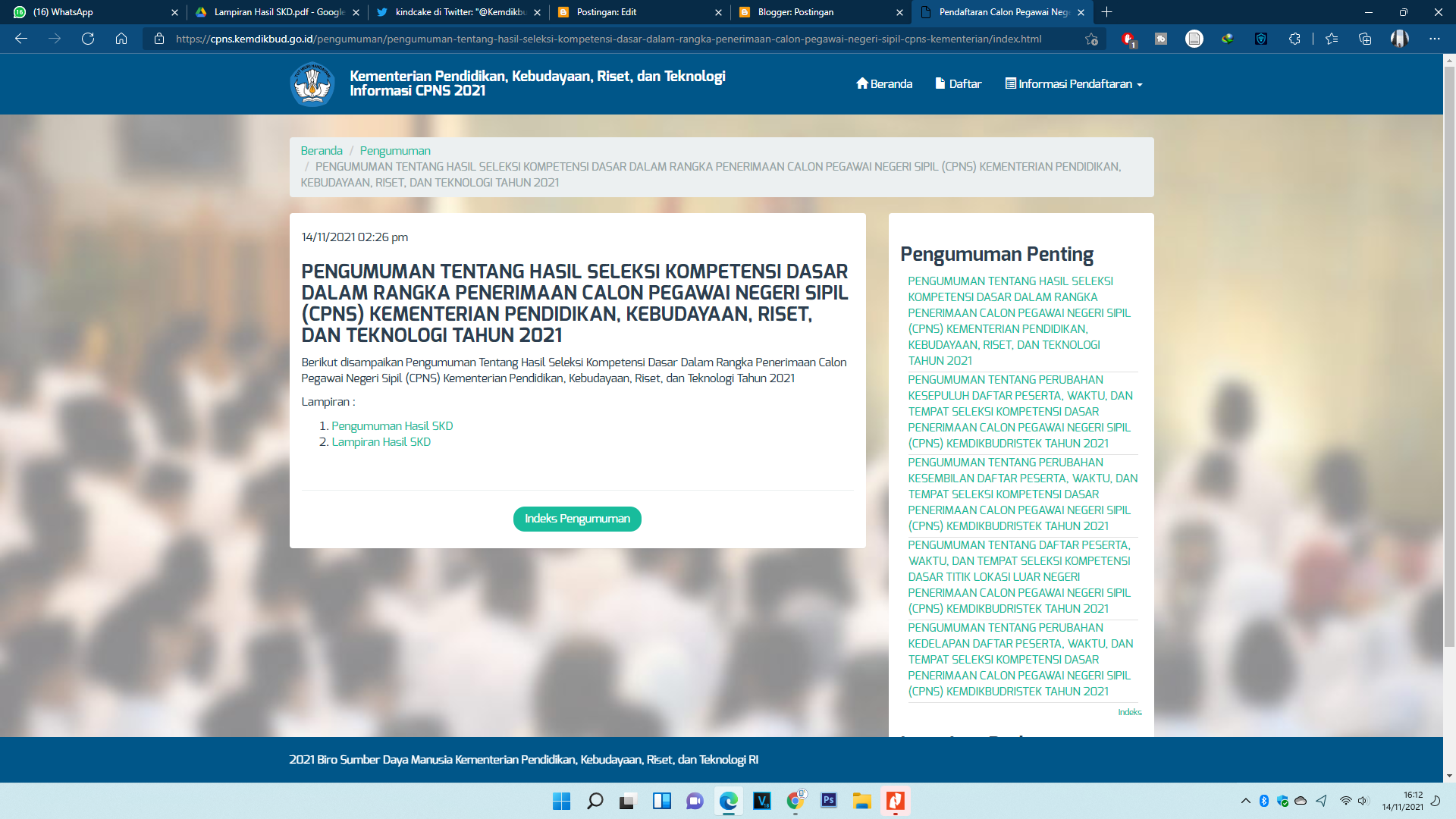The image size is (1456, 819).
Task: Open browser Extensions puzzle icon
Action: click(x=1294, y=39)
